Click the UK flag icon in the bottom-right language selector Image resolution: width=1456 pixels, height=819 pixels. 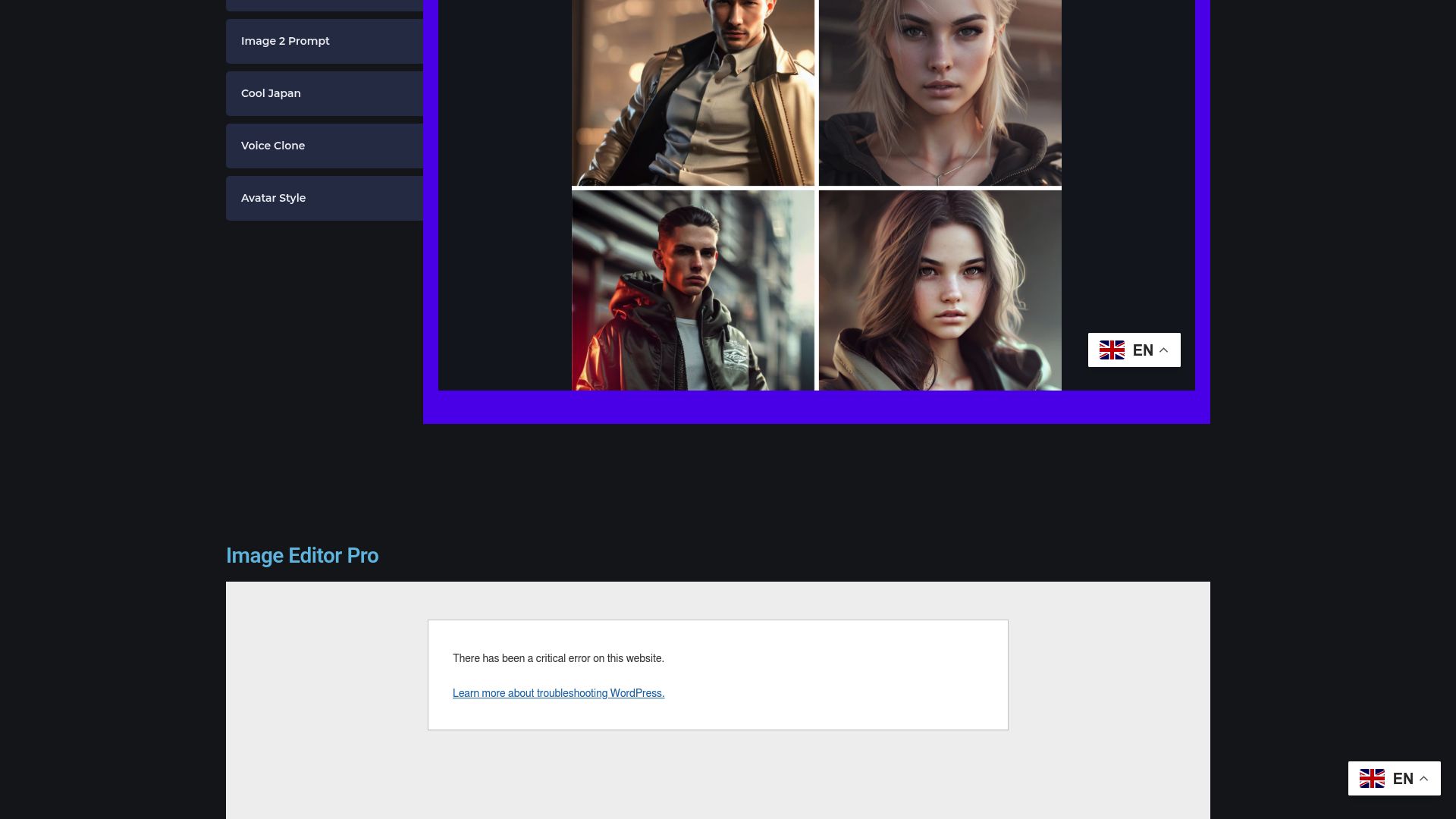1372,777
